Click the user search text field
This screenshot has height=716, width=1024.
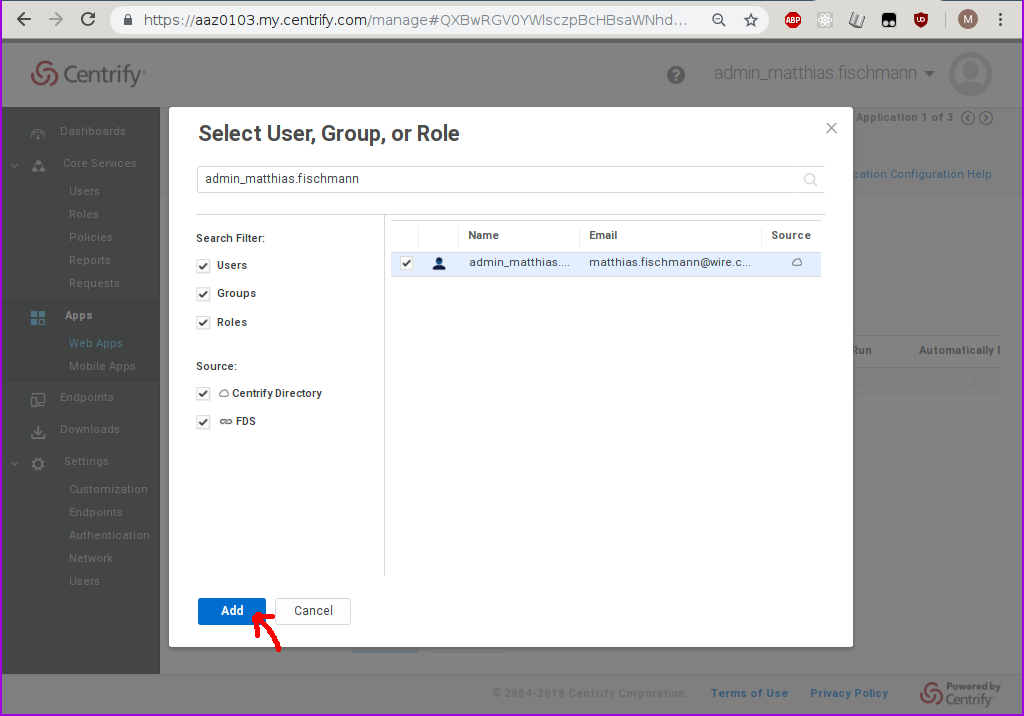pyautogui.click(x=495, y=180)
